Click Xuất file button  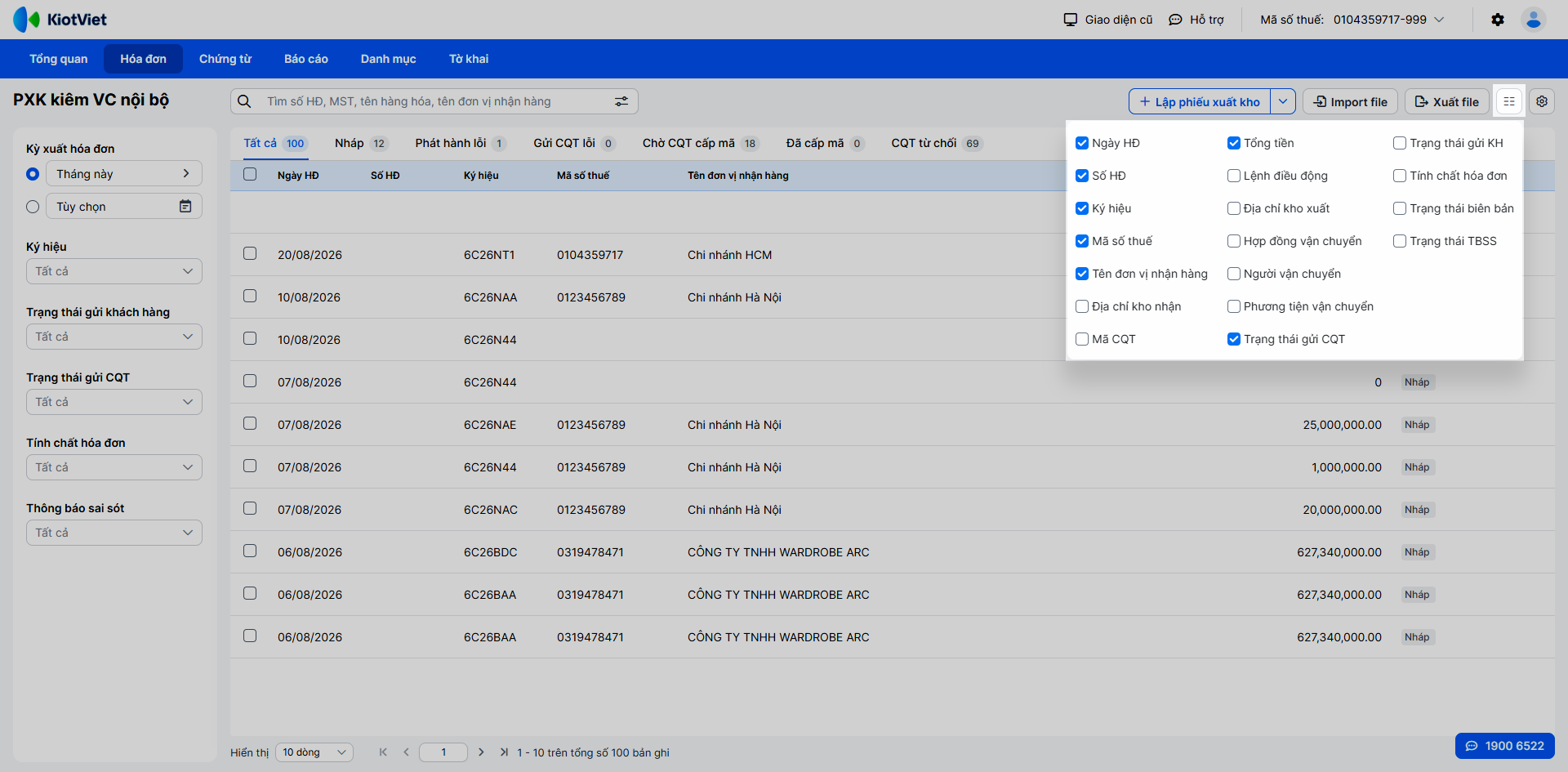tap(1447, 101)
